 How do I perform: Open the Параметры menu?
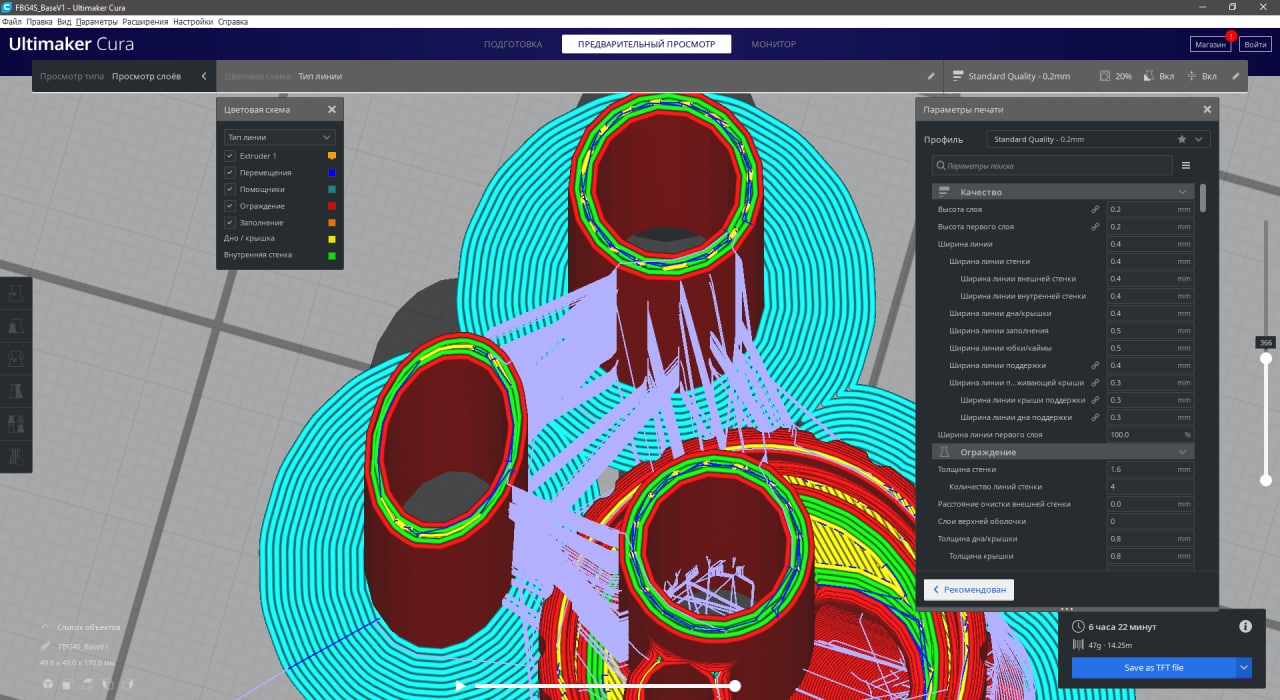pyautogui.click(x=96, y=21)
